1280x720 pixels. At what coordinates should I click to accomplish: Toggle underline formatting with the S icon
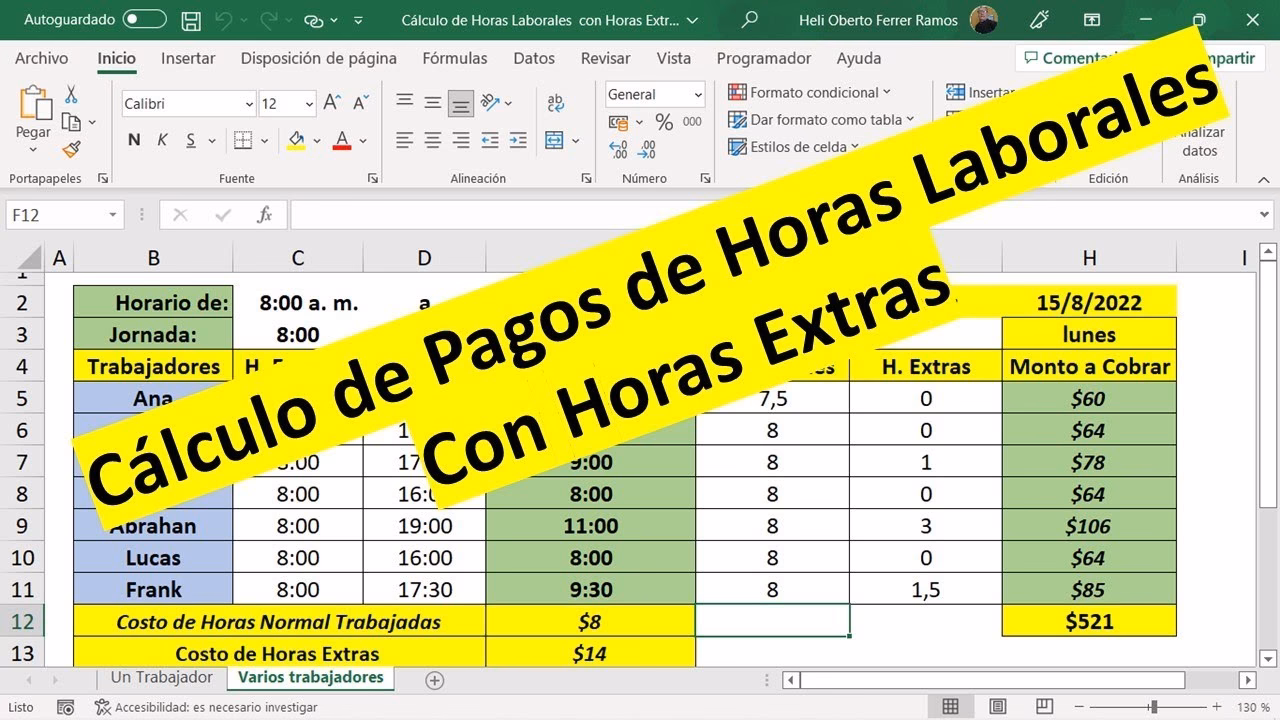tap(188, 140)
